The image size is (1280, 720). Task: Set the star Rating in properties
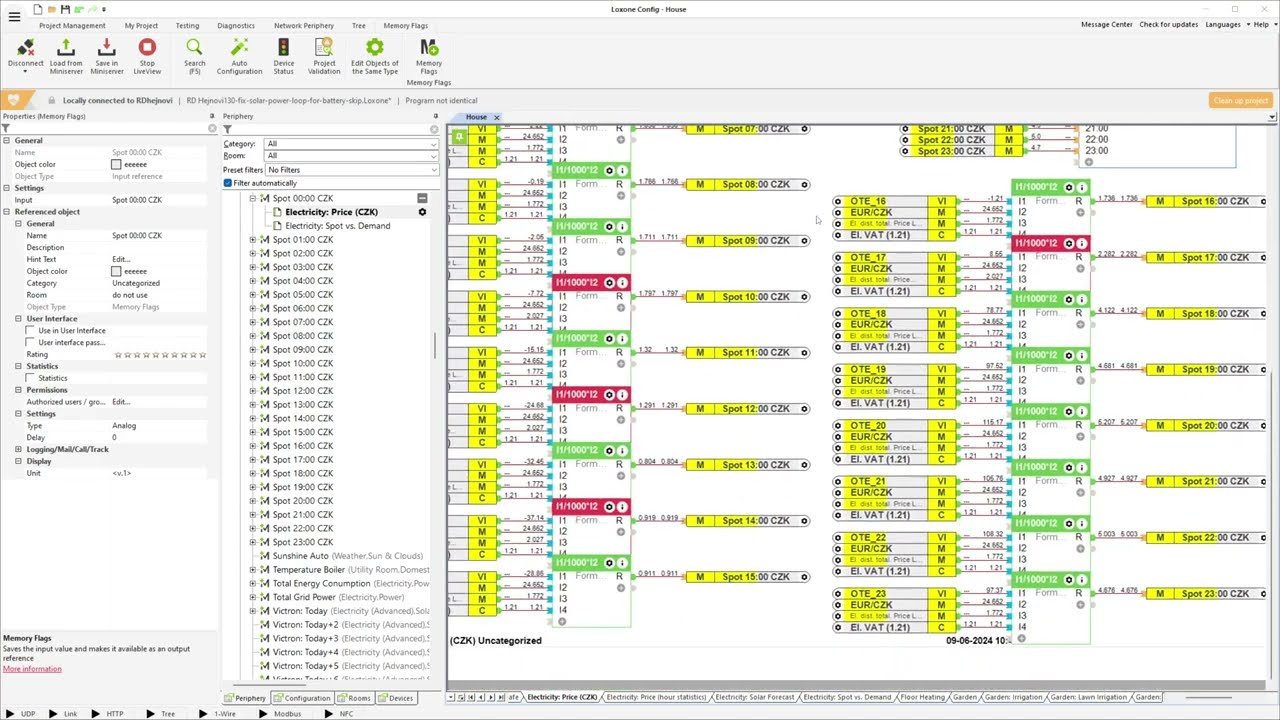(x=160, y=354)
